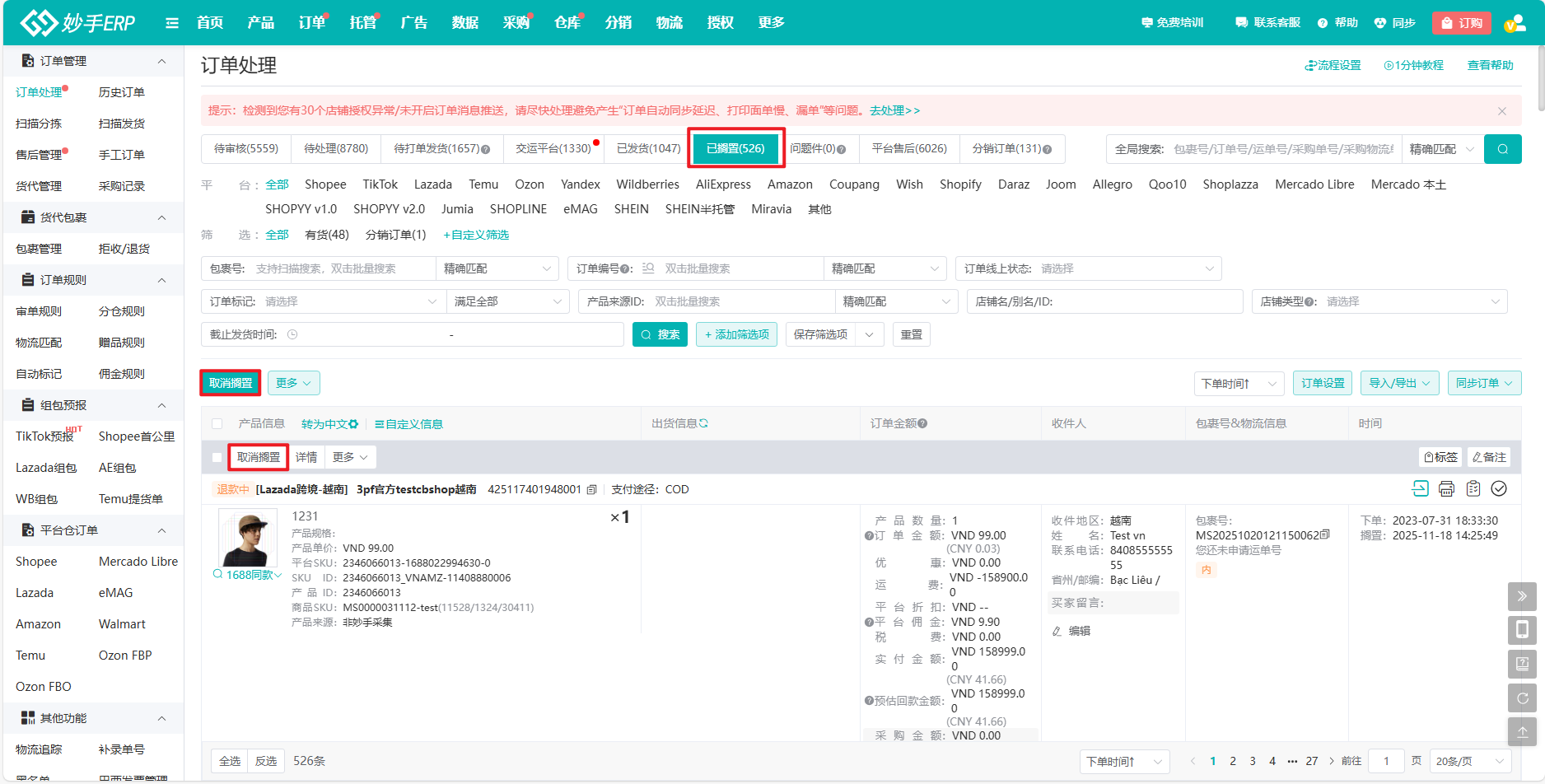Viewport: 1545px width, 784px height.
Task: Copy package number MS20251020121150062
Action: pos(1325,535)
